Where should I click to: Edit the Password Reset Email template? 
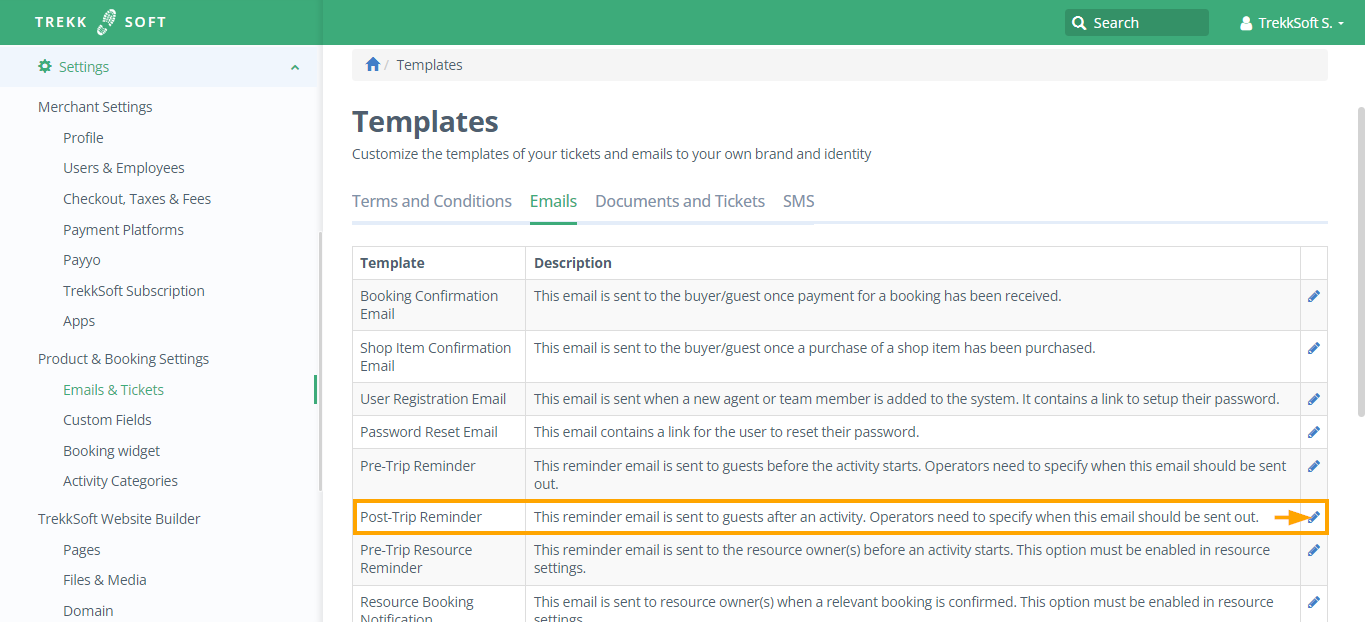(x=1313, y=432)
